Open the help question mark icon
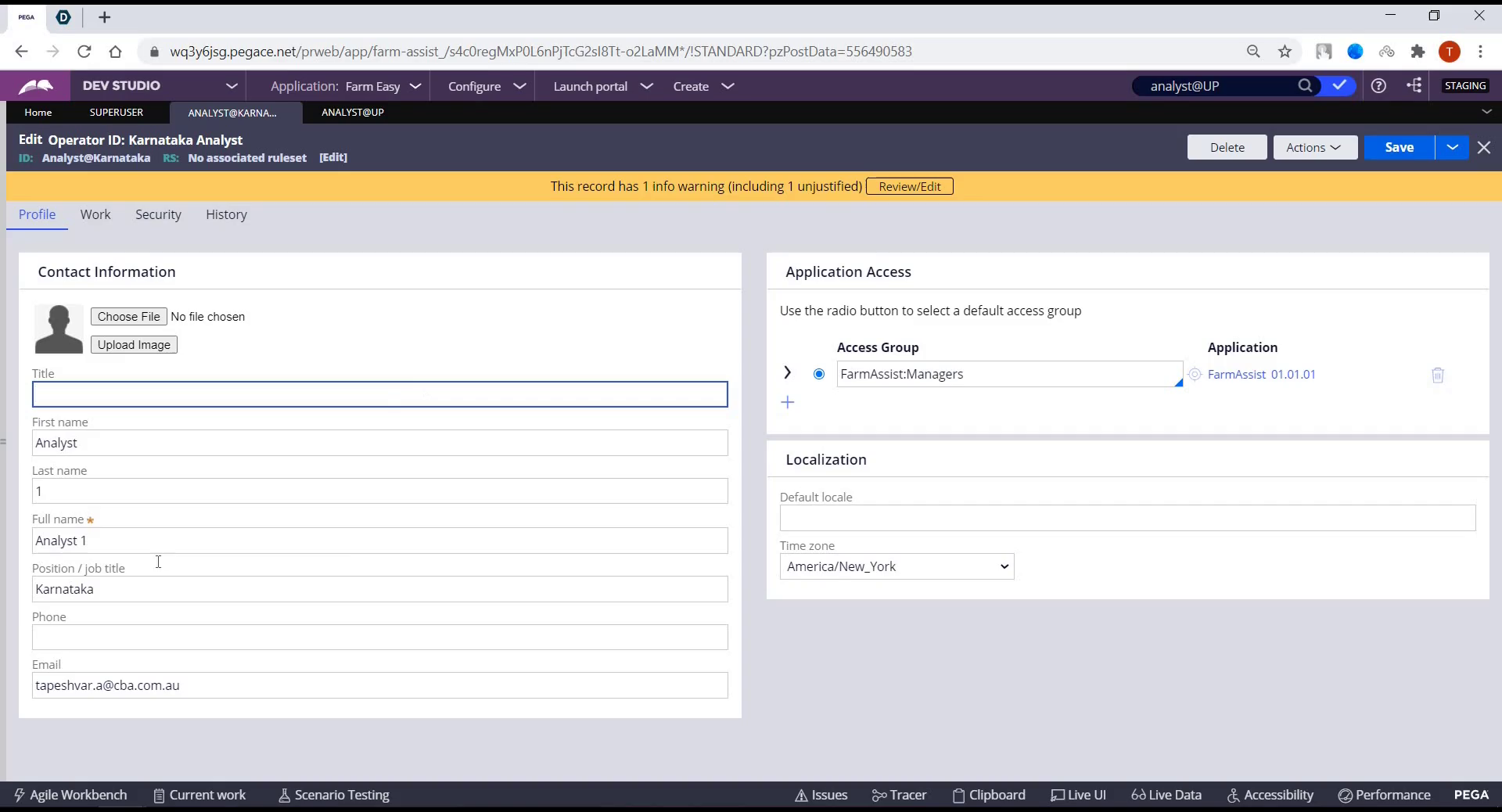 pyautogui.click(x=1378, y=86)
